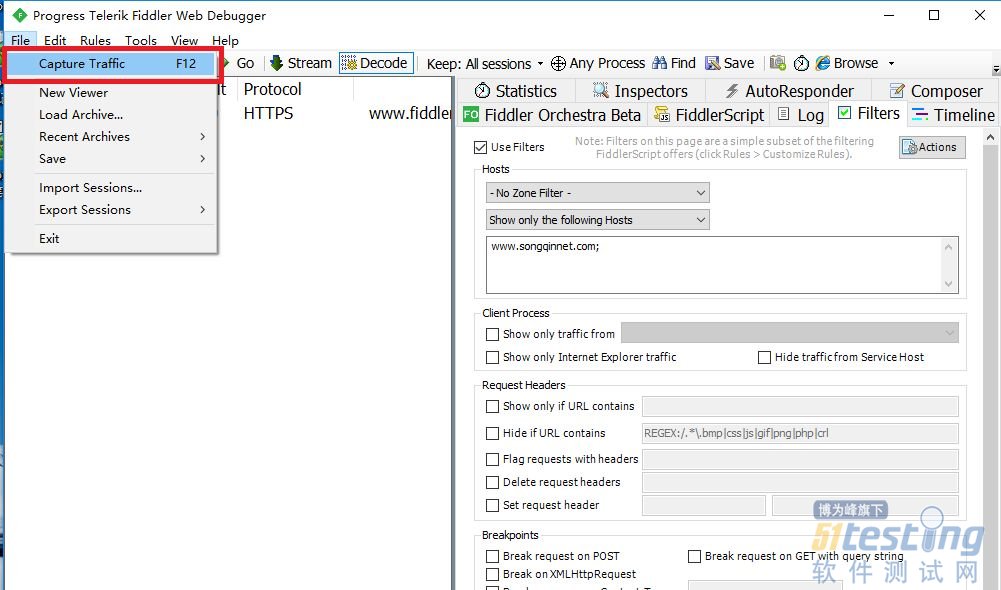Toggle the Decode toolbar button
Image resolution: width=1001 pixels, height=590 pixels.
click(x=376, y=63)
